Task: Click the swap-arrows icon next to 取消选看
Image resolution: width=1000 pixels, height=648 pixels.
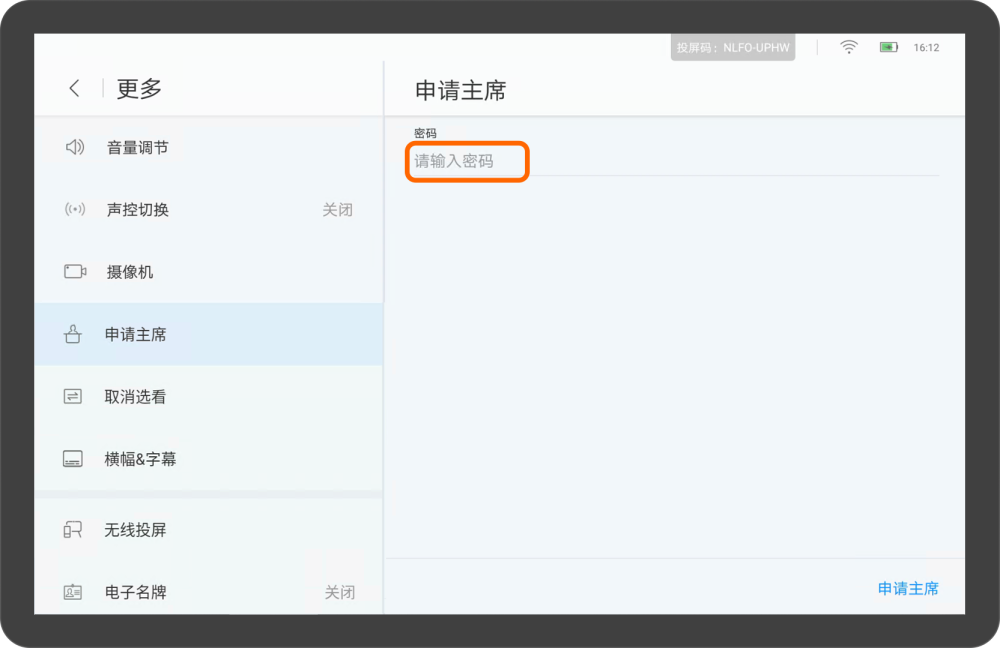Action: tap(74, 396)
